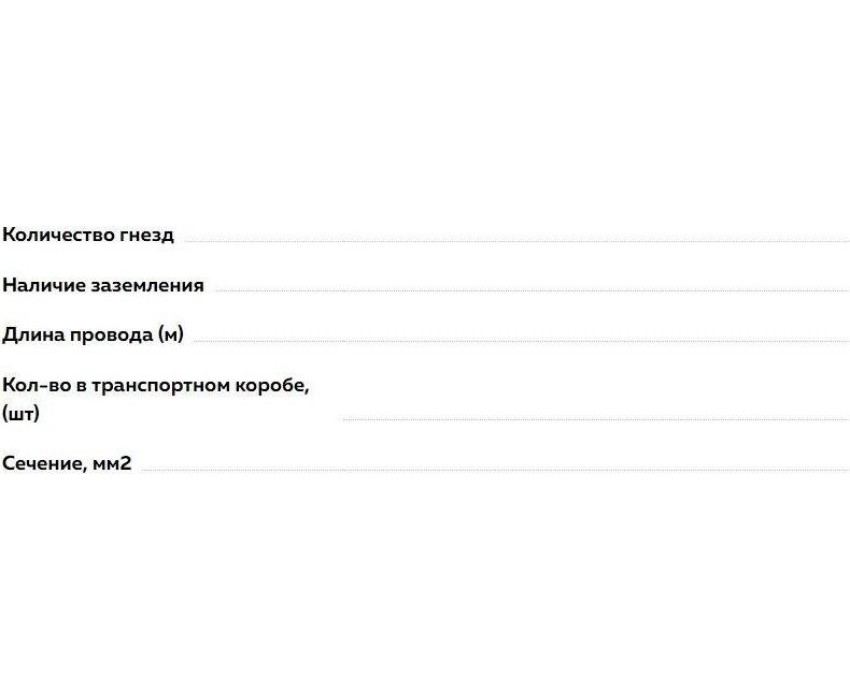The height and width of the screenshot is (700, 850).
Task: Click the "(м)" unit in the wire length row
Action: tap(170, 335)
